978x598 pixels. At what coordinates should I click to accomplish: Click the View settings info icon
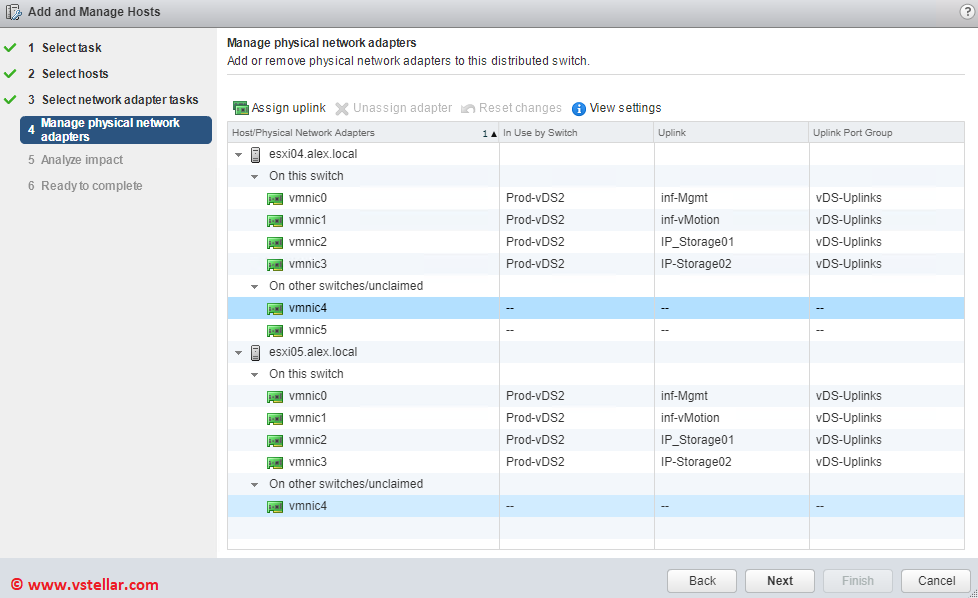coord(578,109)
